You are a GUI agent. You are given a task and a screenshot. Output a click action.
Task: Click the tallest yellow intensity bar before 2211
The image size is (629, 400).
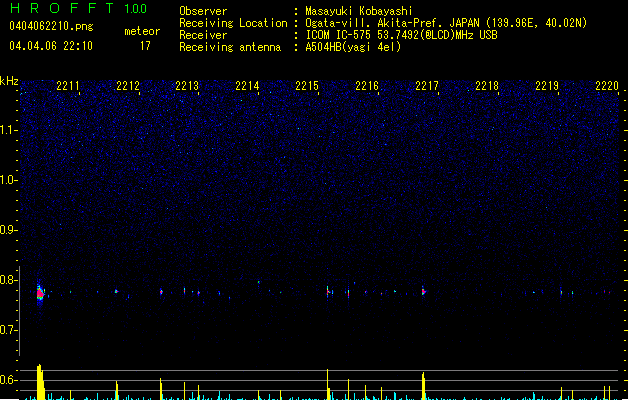40,382
